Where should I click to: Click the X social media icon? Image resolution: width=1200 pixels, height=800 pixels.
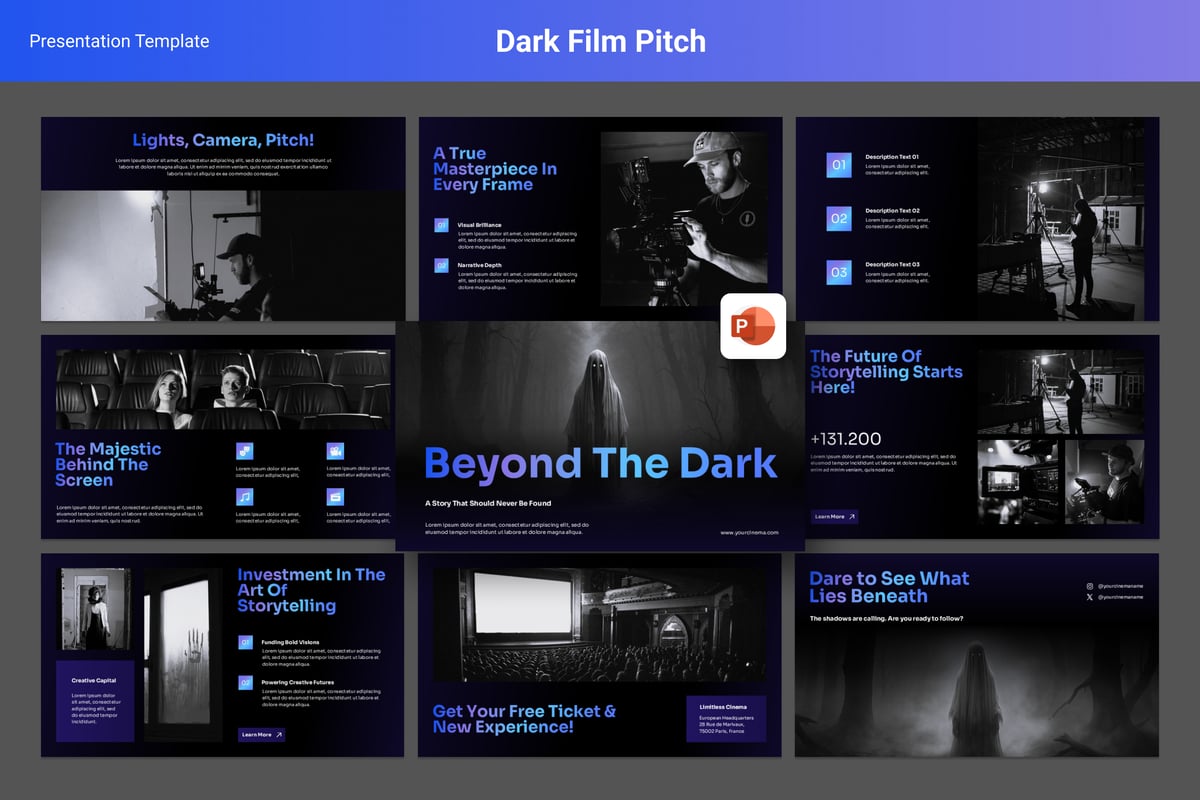(1089, 597)
